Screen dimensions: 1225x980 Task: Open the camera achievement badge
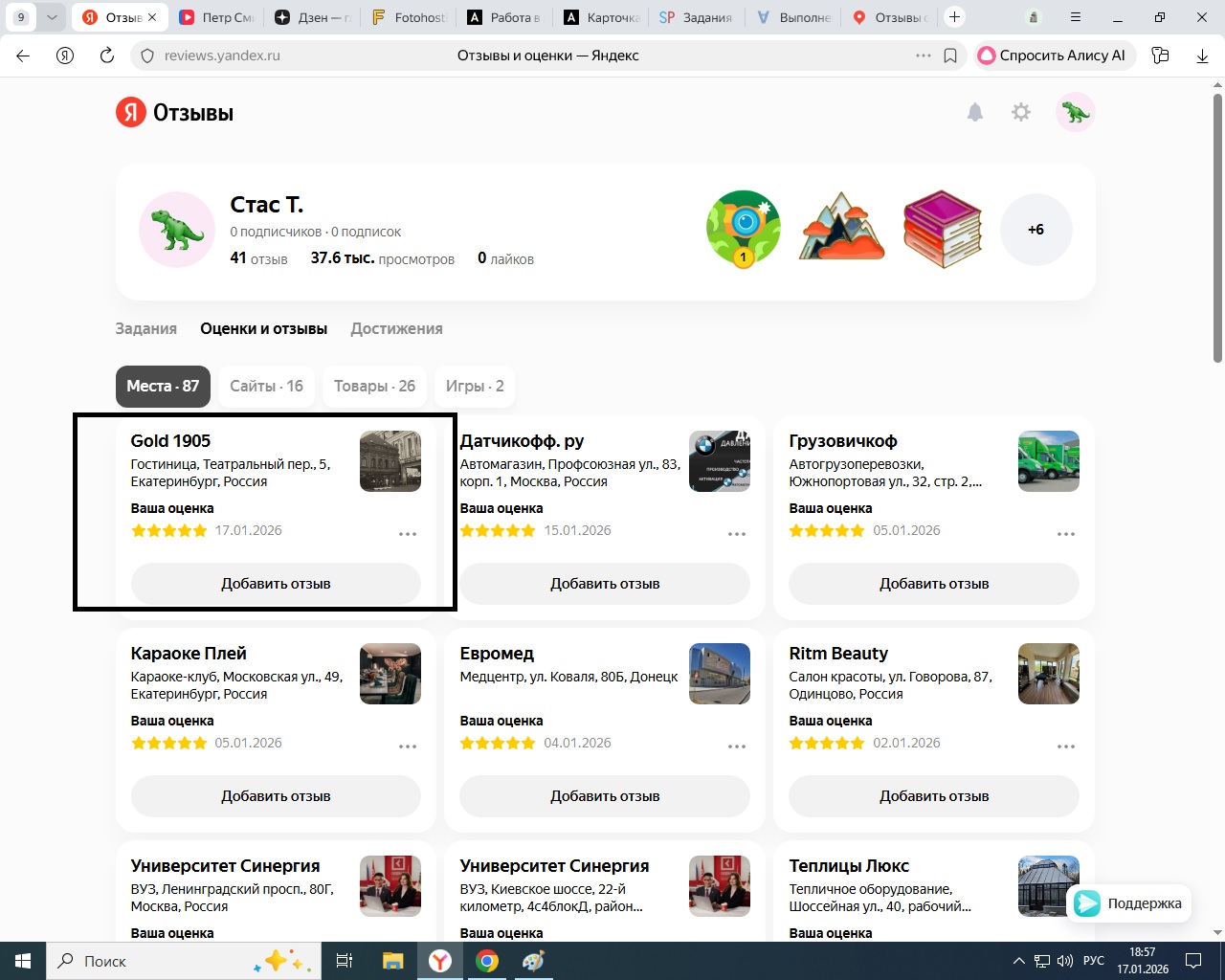(744, 230)
